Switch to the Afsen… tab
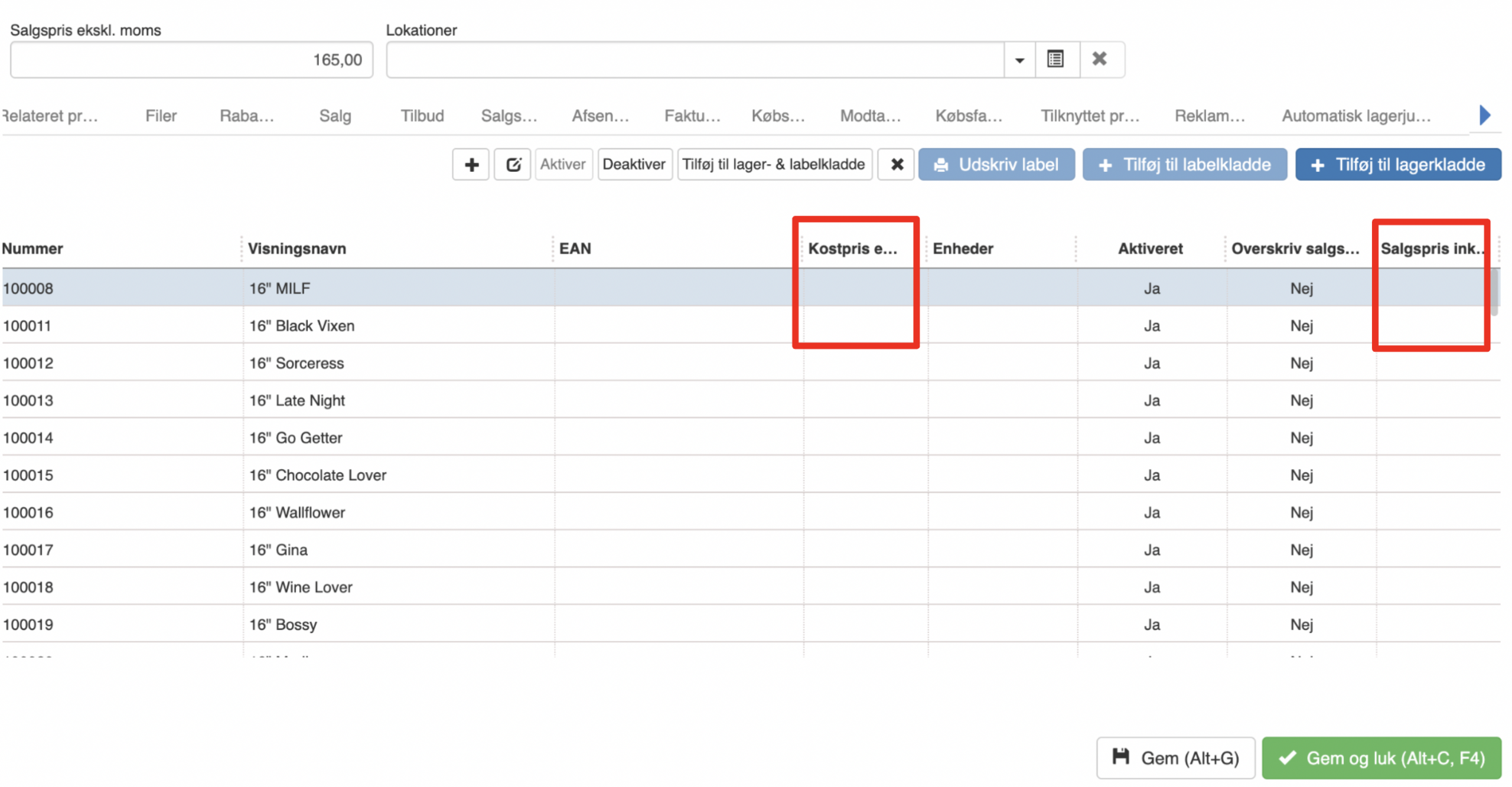This screenshot has height=787, width=1512. (x=600, y=116)
